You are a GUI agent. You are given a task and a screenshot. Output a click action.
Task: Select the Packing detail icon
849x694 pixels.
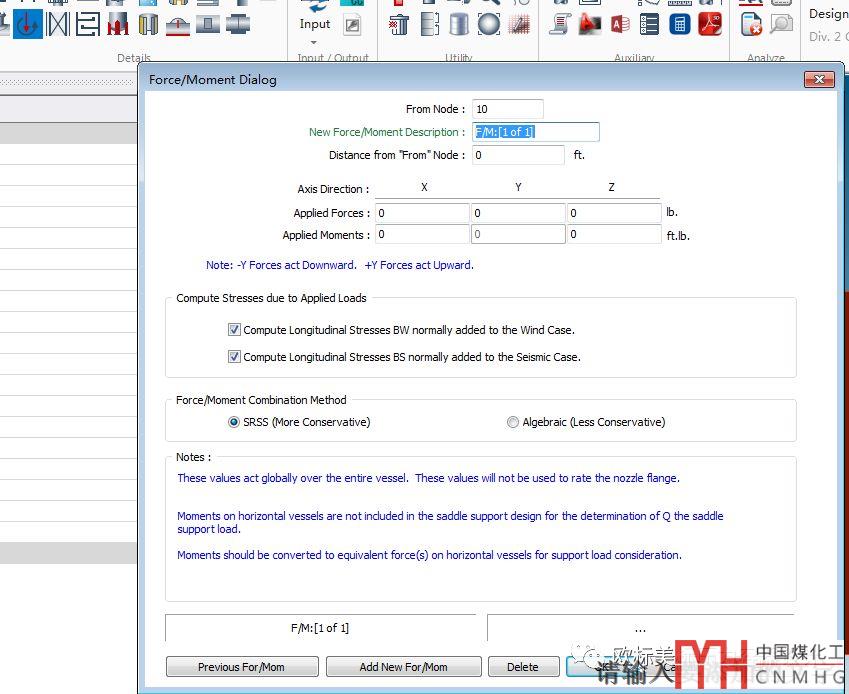tap(58, 24)
